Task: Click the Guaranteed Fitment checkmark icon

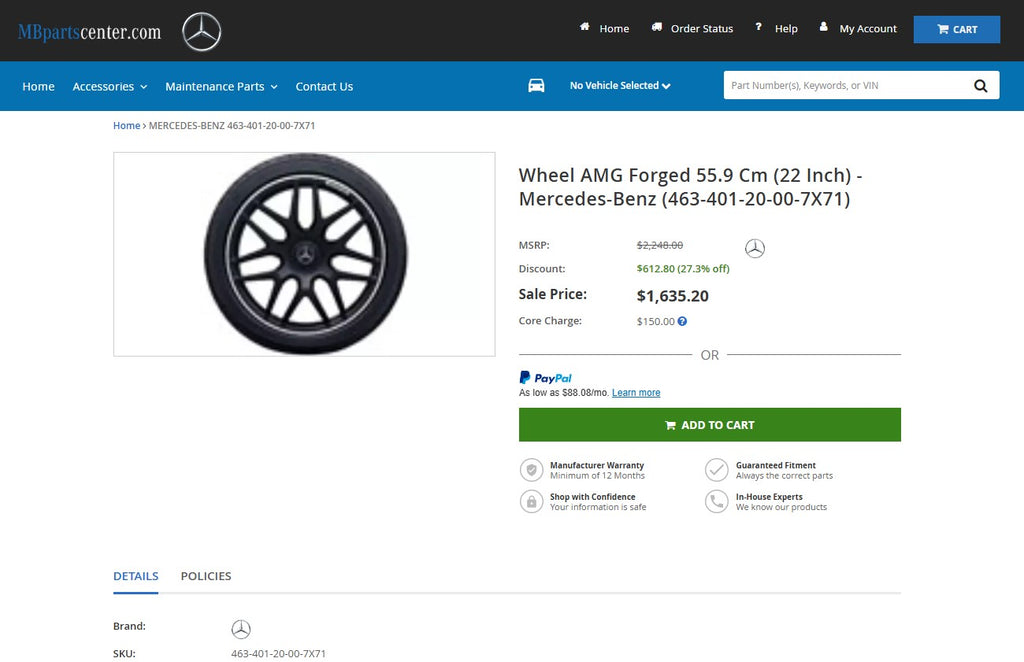Action: tap(716, 470)
